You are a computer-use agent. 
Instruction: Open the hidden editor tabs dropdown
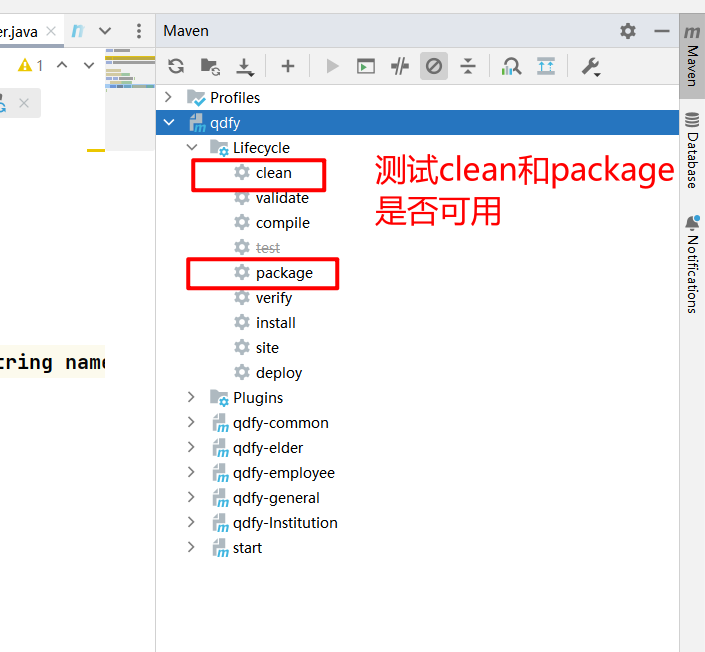105,31
